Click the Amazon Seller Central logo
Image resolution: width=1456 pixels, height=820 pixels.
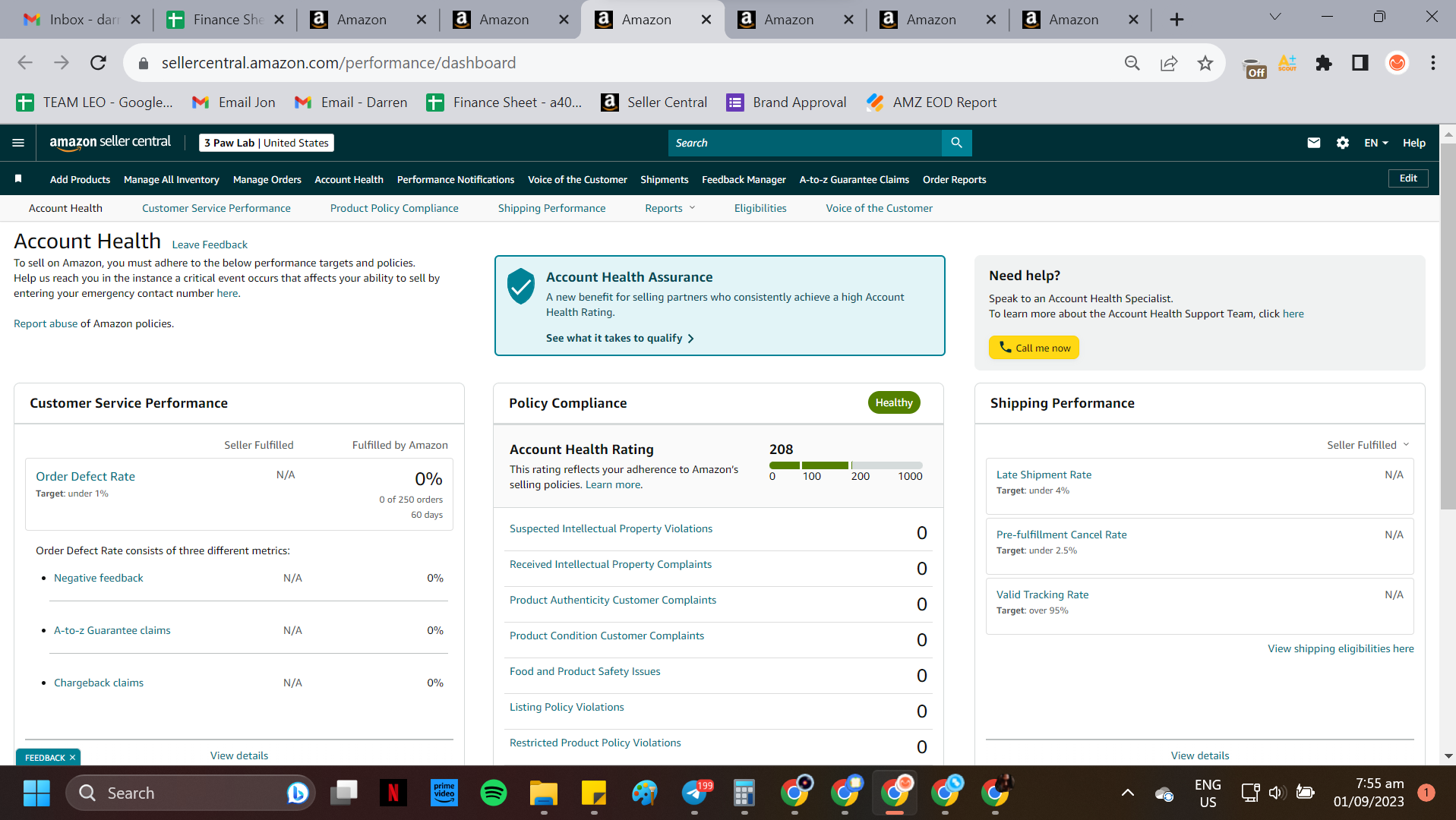[110, 143]
